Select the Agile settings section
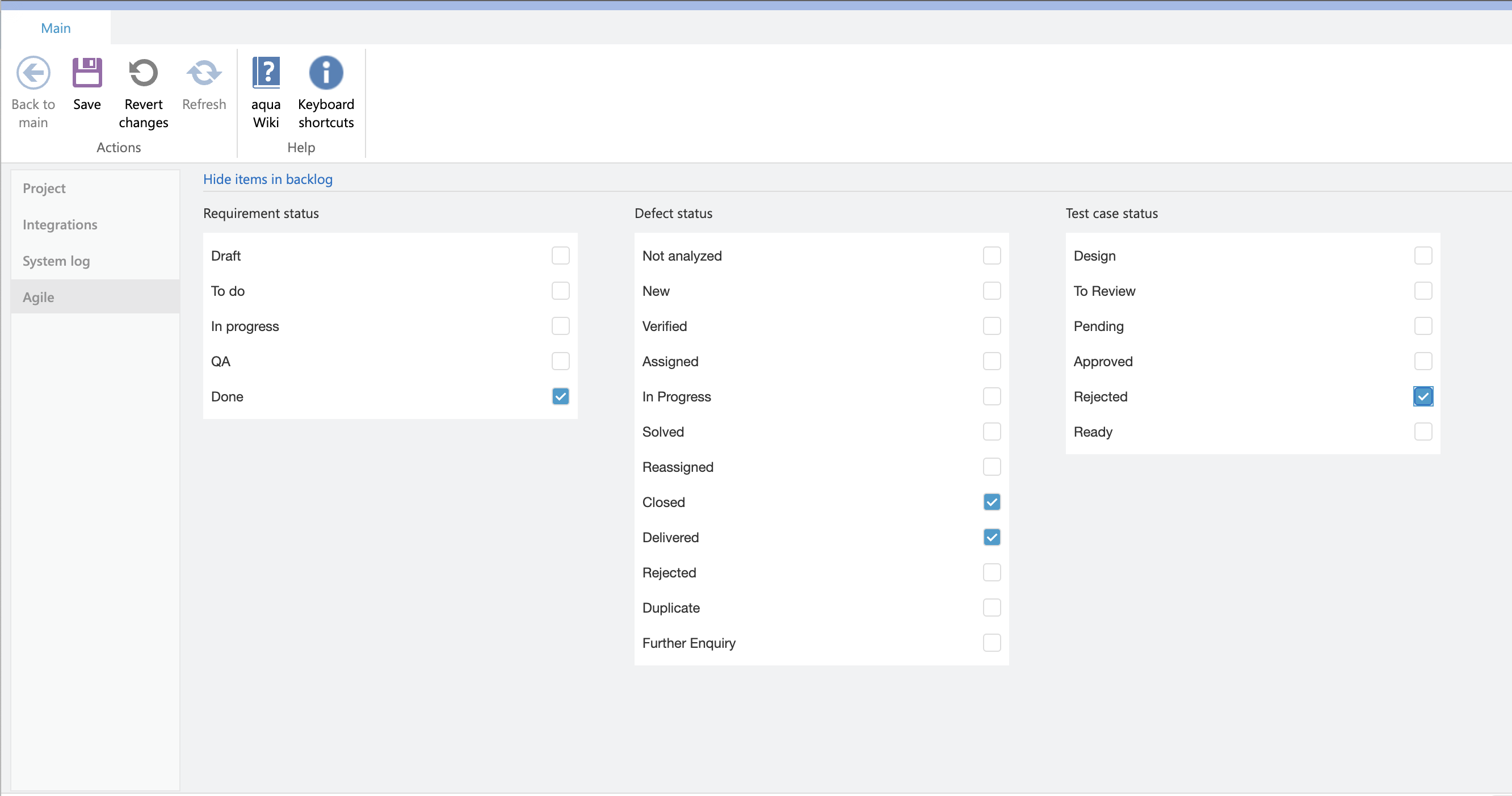This screenshot has width=1512, height=796. (x=38, y=298)
